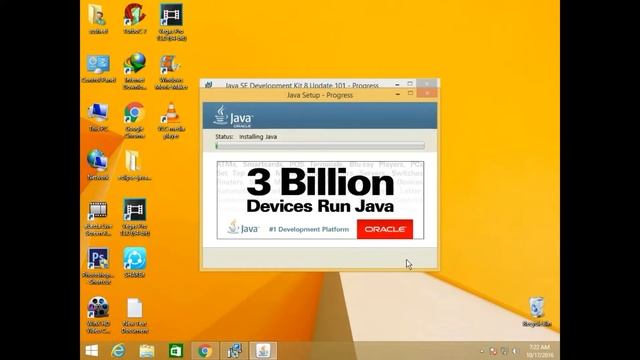Switch to Java Setup taskbar icon
The image size is (640, 360).
(x=263, y=351)
